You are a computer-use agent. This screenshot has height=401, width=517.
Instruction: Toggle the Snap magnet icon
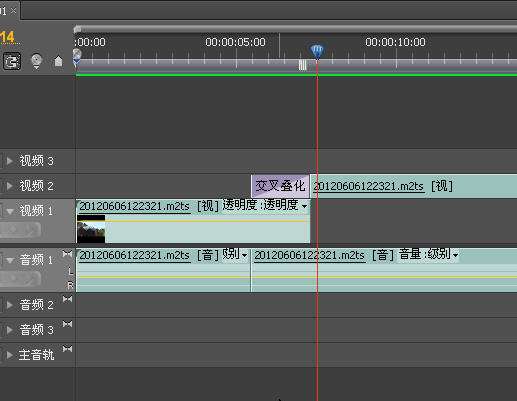(x=12, y=61)
